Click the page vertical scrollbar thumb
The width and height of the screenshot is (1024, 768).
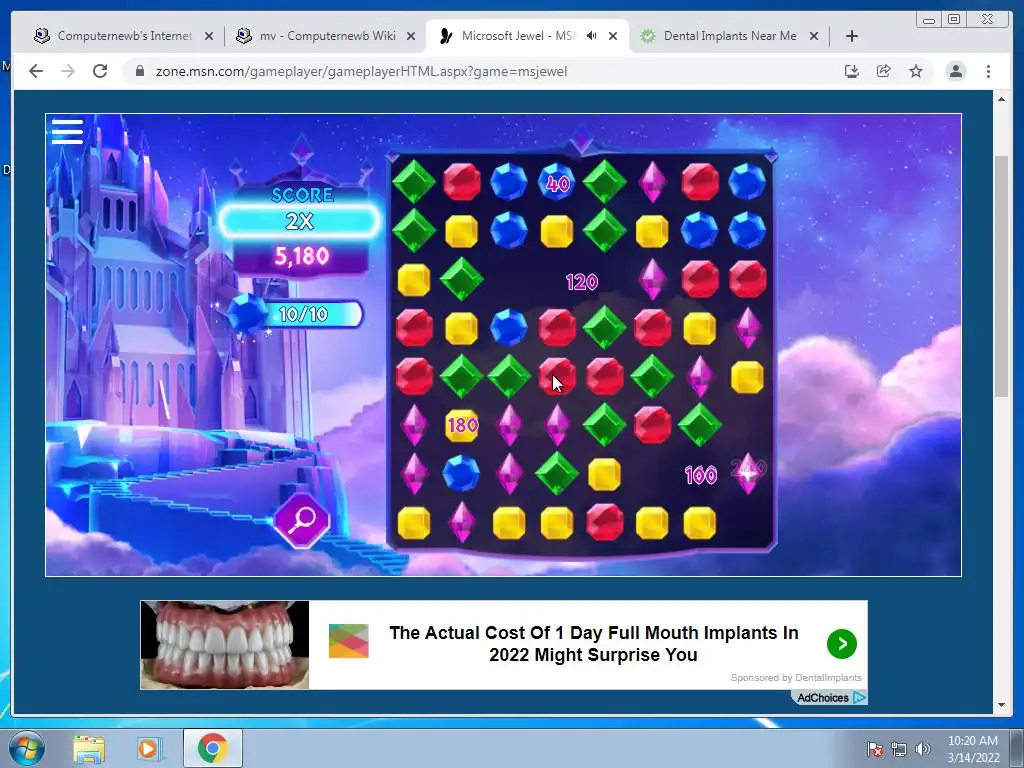click(1000, 276)
